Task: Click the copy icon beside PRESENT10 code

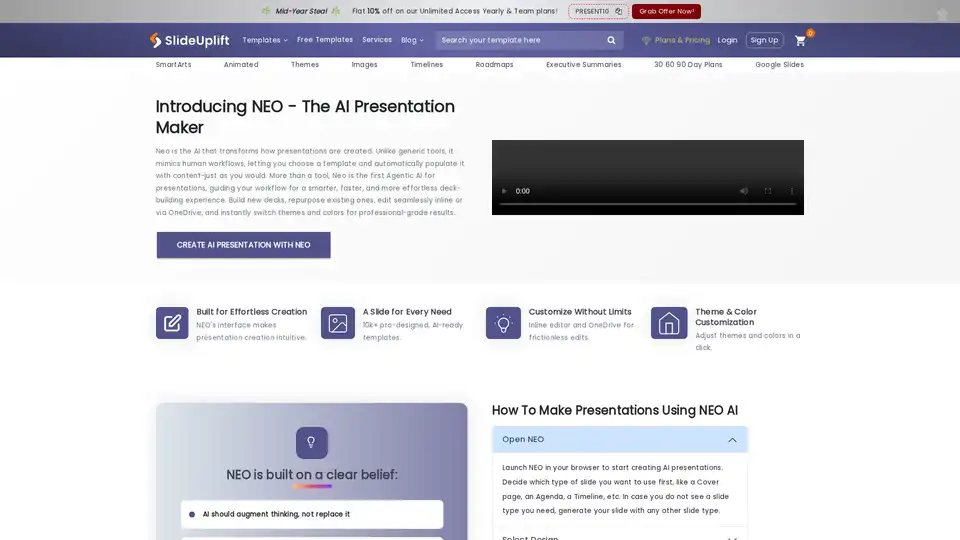Action: (x=618, y=12)
